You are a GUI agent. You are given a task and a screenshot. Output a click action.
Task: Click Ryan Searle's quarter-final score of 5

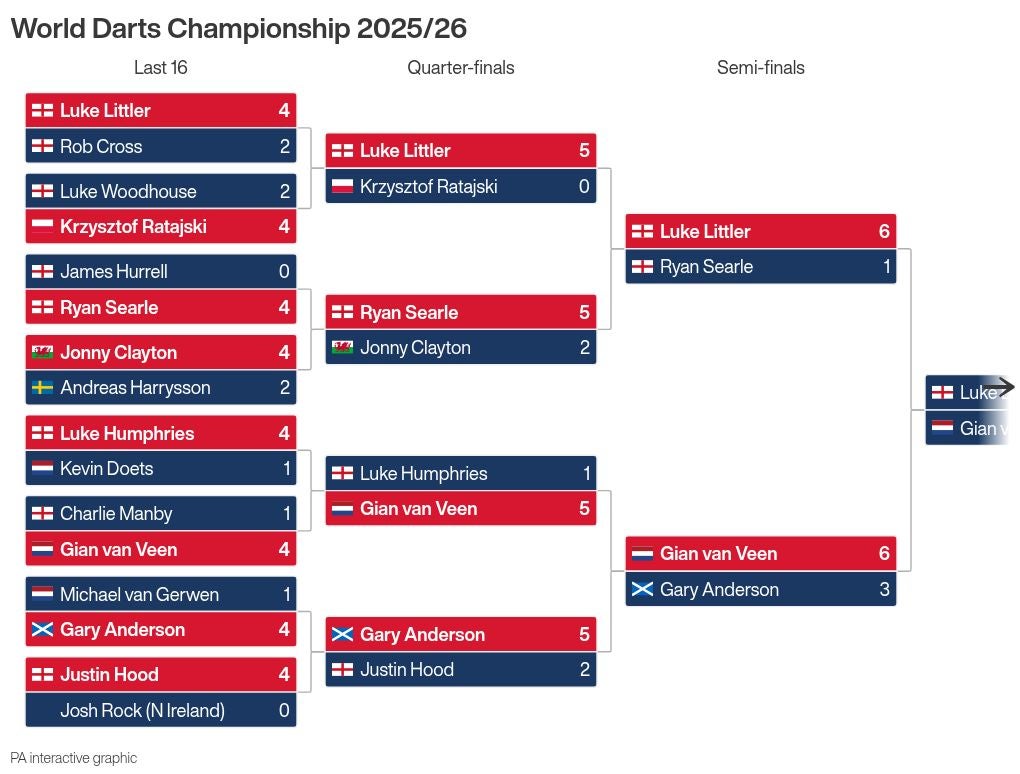point(584,312)
